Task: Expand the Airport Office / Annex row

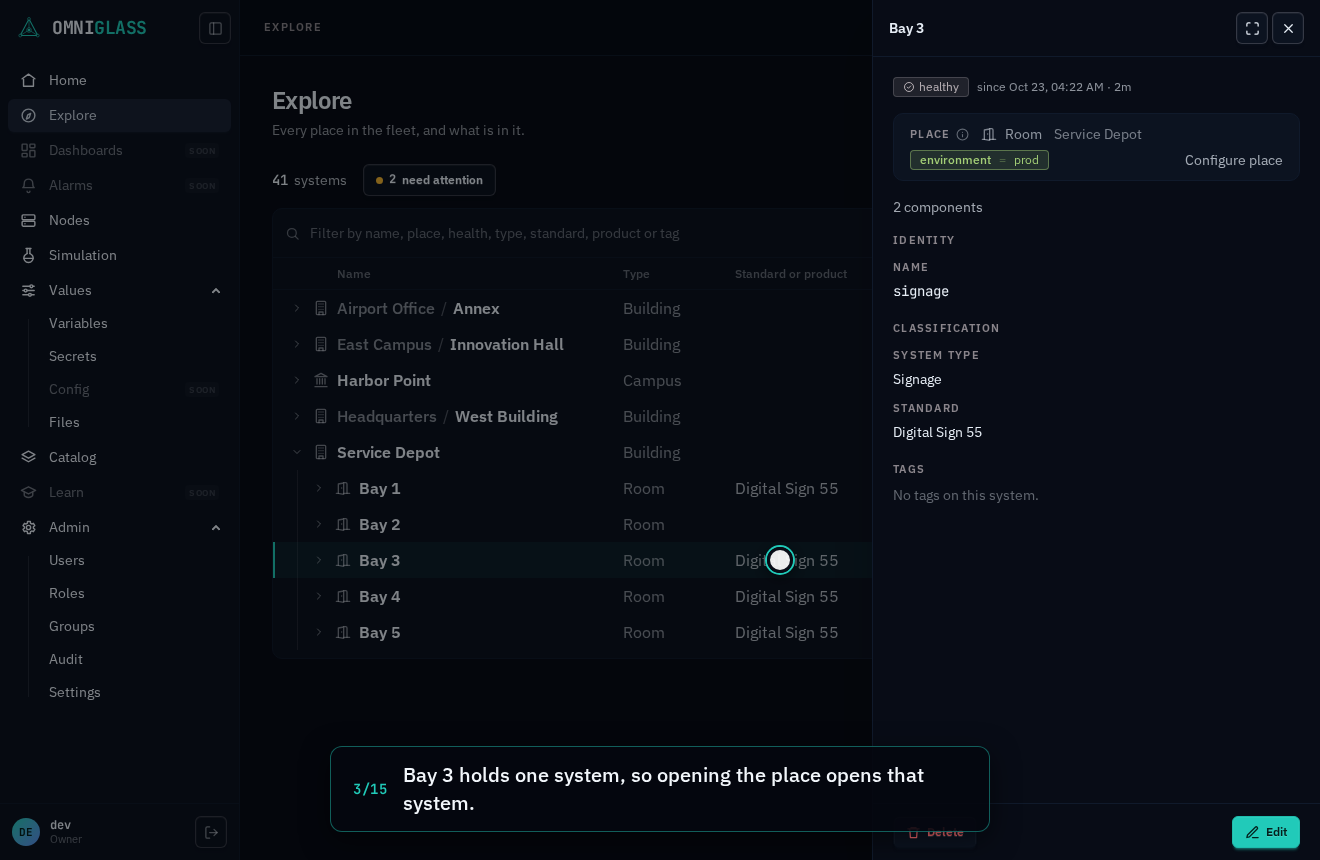Action: [296, 308]
